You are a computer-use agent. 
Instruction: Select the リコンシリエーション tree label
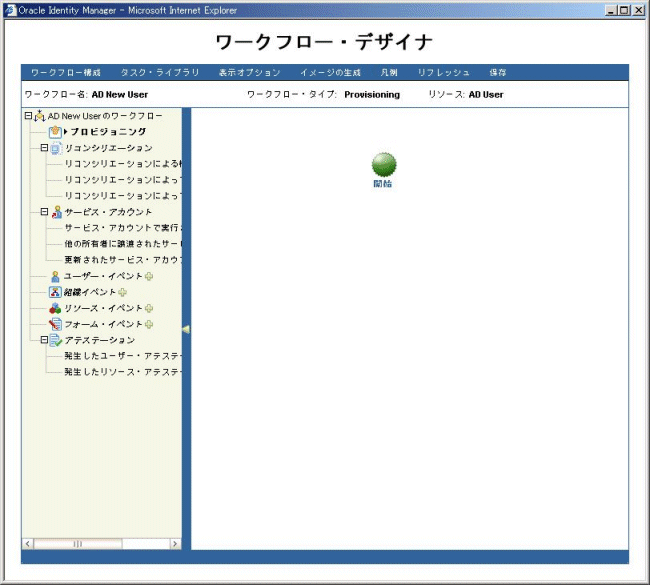pos(109,148)
